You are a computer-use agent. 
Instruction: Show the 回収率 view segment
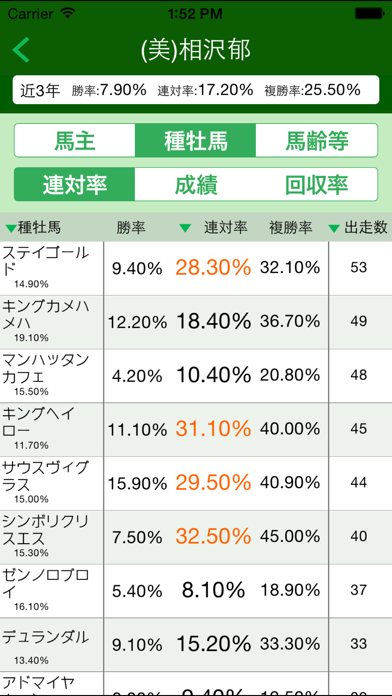(317, 184)
